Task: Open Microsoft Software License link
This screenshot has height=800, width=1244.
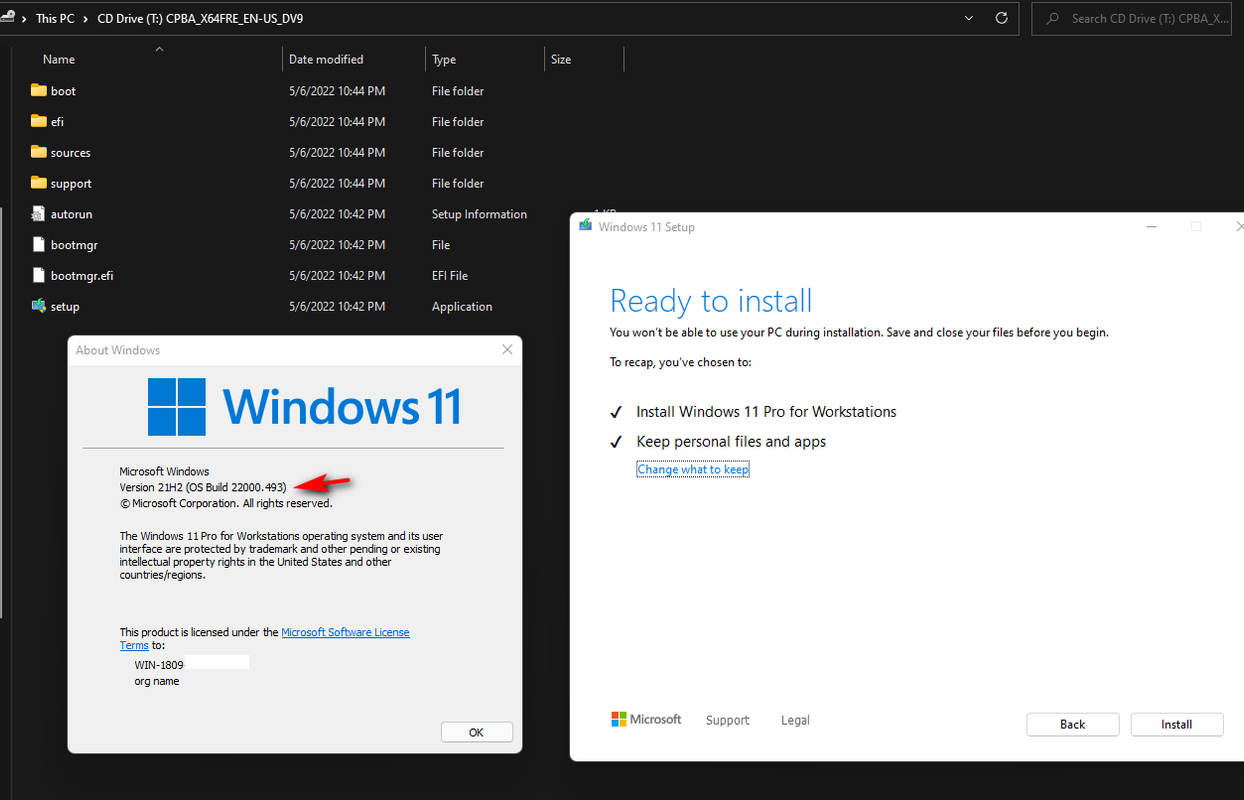Action: [x=345, y=632]
